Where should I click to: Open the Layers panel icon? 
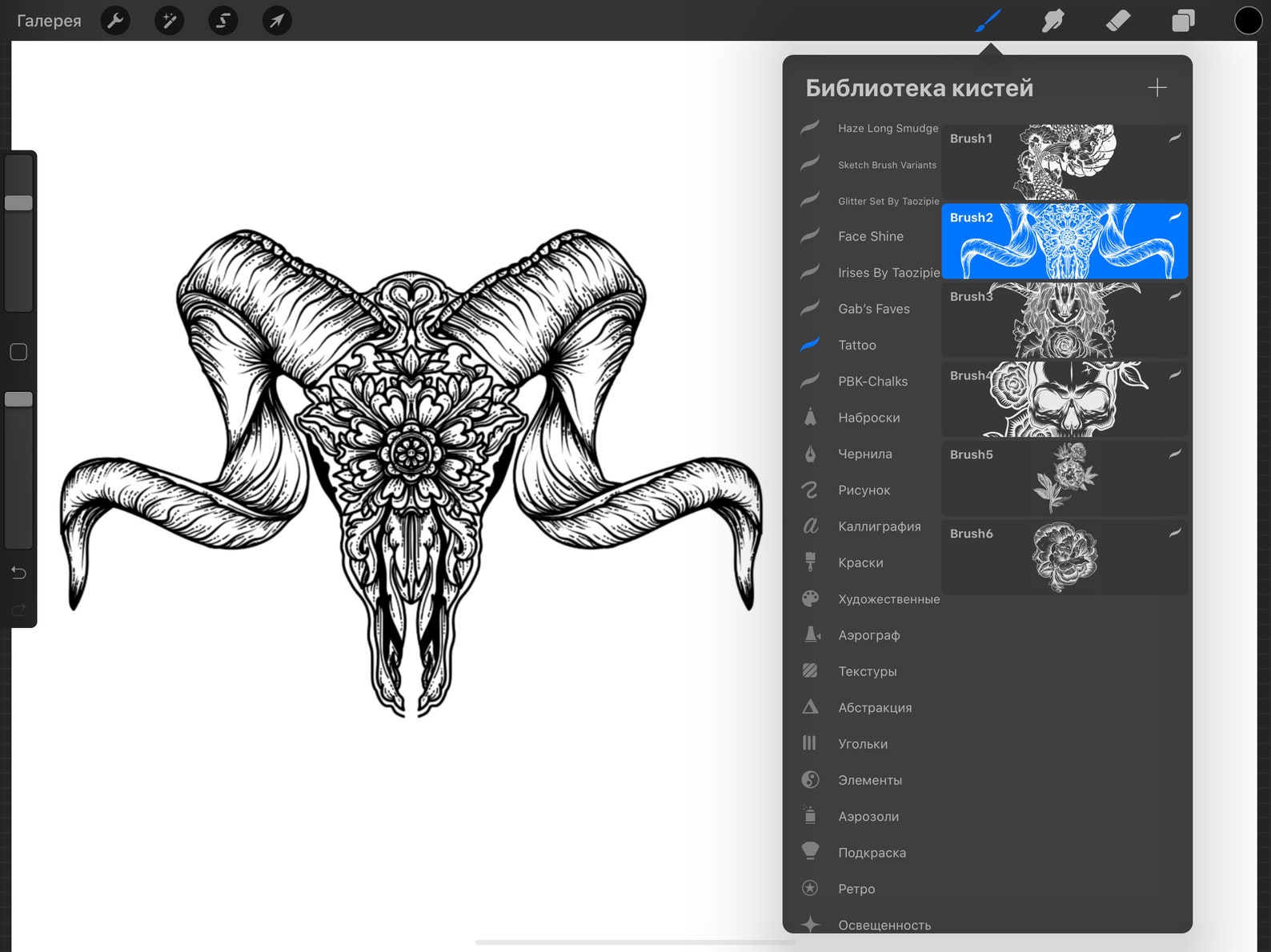click(x=1183, y=21)
